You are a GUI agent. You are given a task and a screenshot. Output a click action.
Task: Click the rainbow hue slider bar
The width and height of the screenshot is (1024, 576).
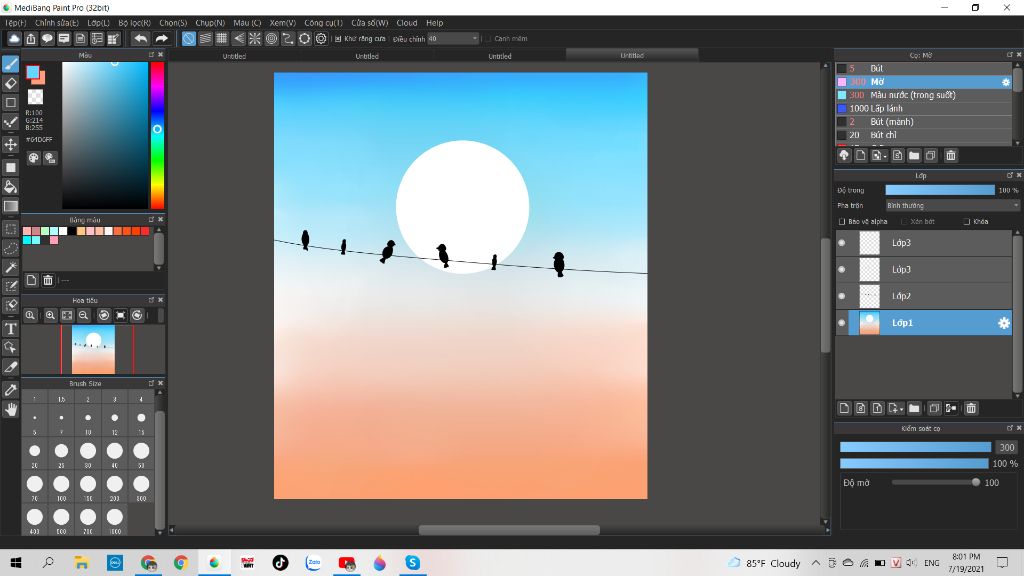pyautogui.click(x=157, y=135)
